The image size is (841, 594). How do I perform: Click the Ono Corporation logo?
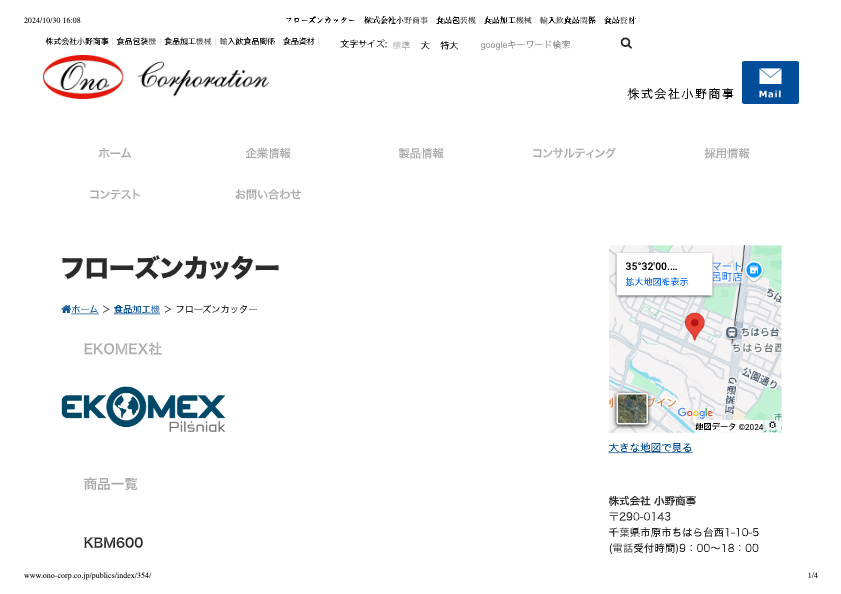coord(156,77)
